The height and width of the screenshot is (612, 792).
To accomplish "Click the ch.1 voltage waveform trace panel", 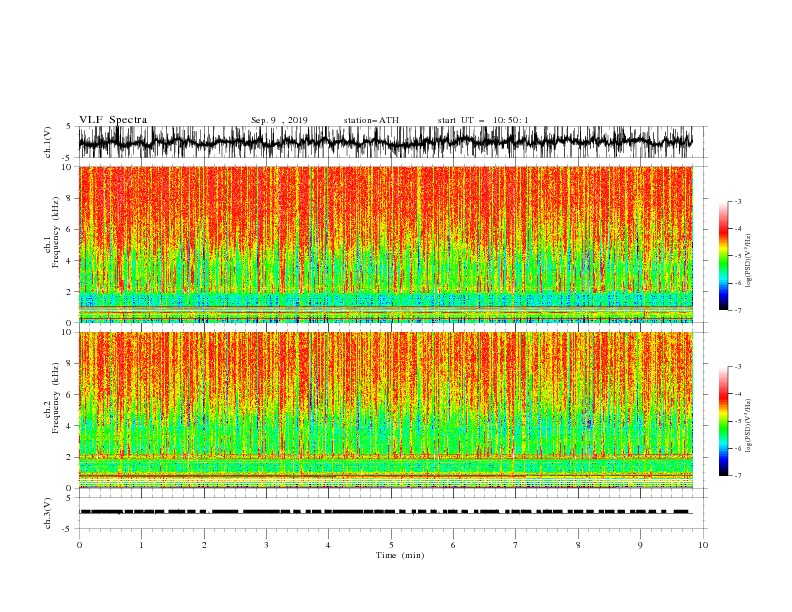I will click(x=392, y=142).
